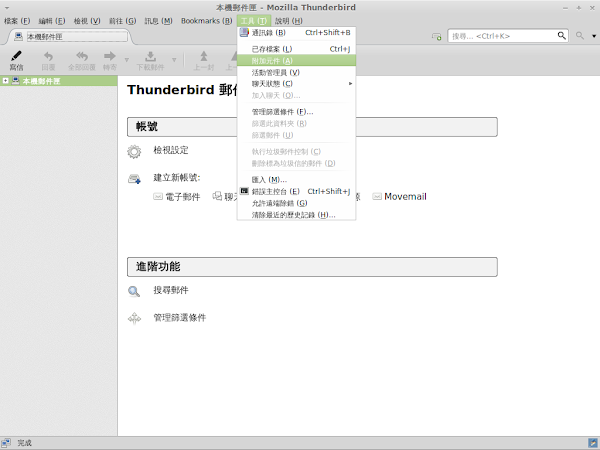Open the 前往 (G) menu
Viewport: 600px width, 450px height.
[122, 21]
